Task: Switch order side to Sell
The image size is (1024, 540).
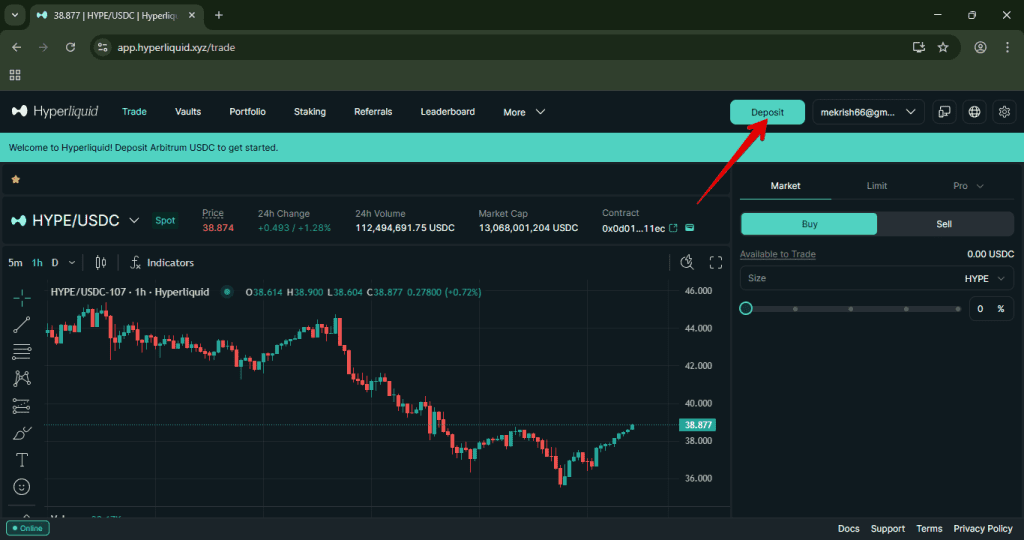Action: point(944,224)
